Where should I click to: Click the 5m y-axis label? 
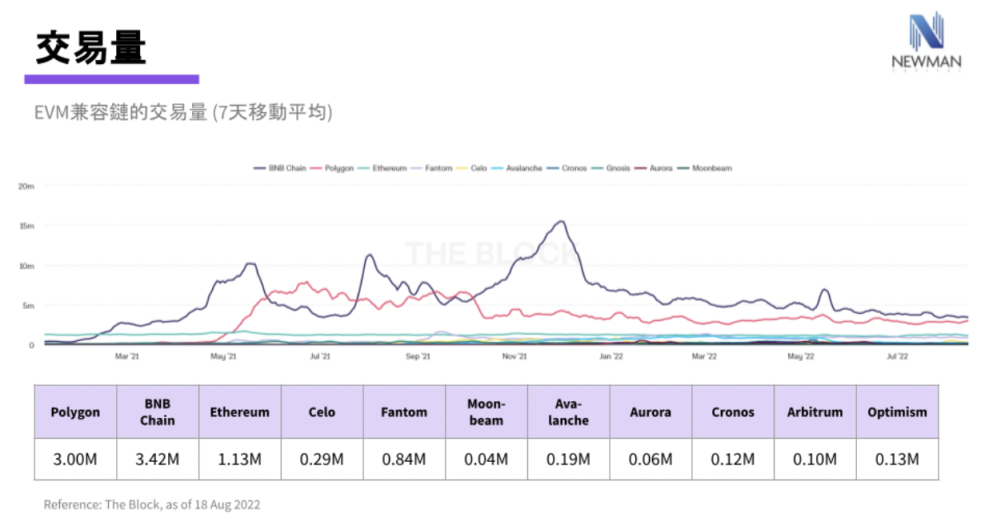point(29,305)
